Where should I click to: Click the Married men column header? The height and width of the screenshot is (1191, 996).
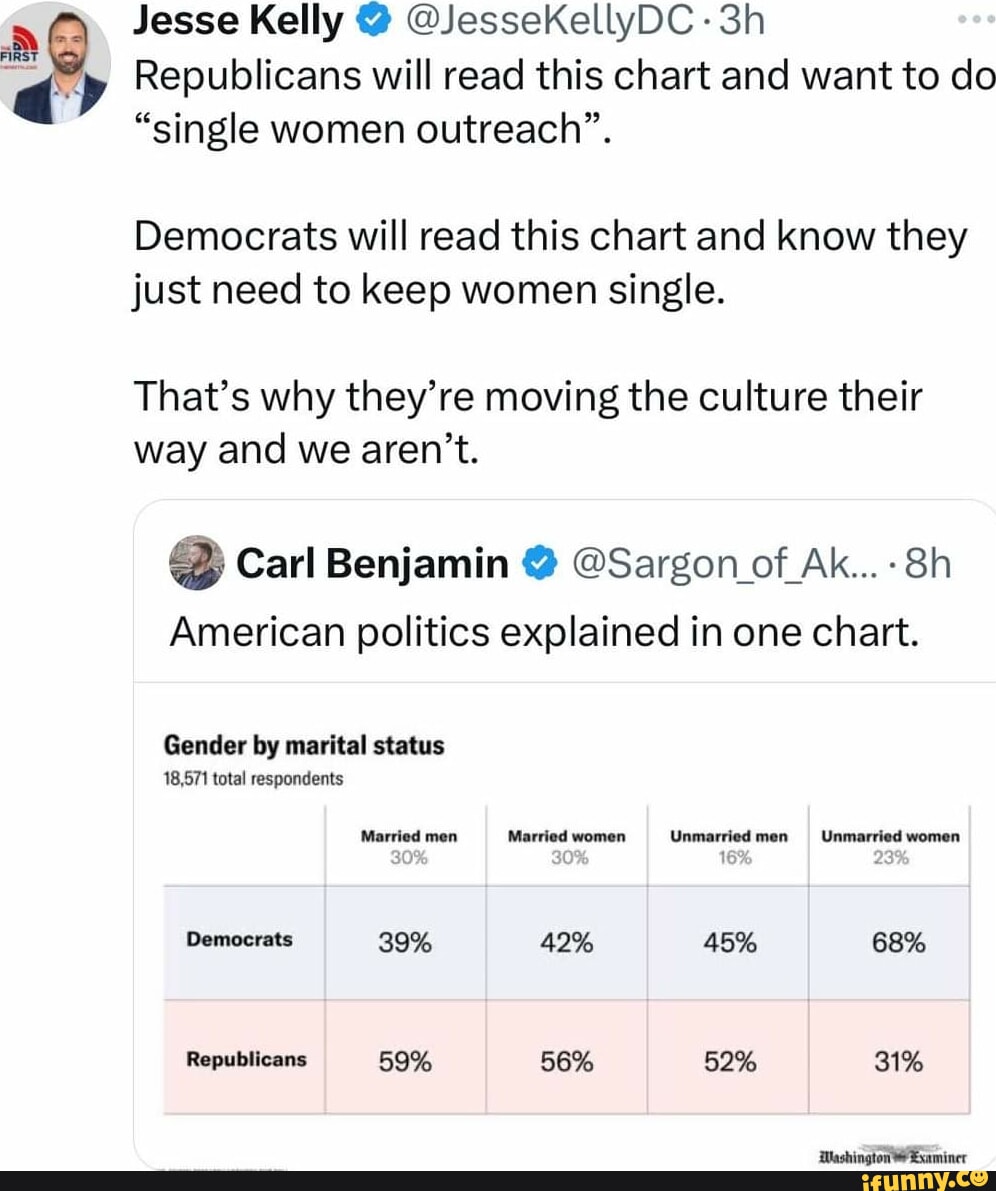[x=407, y=836]
